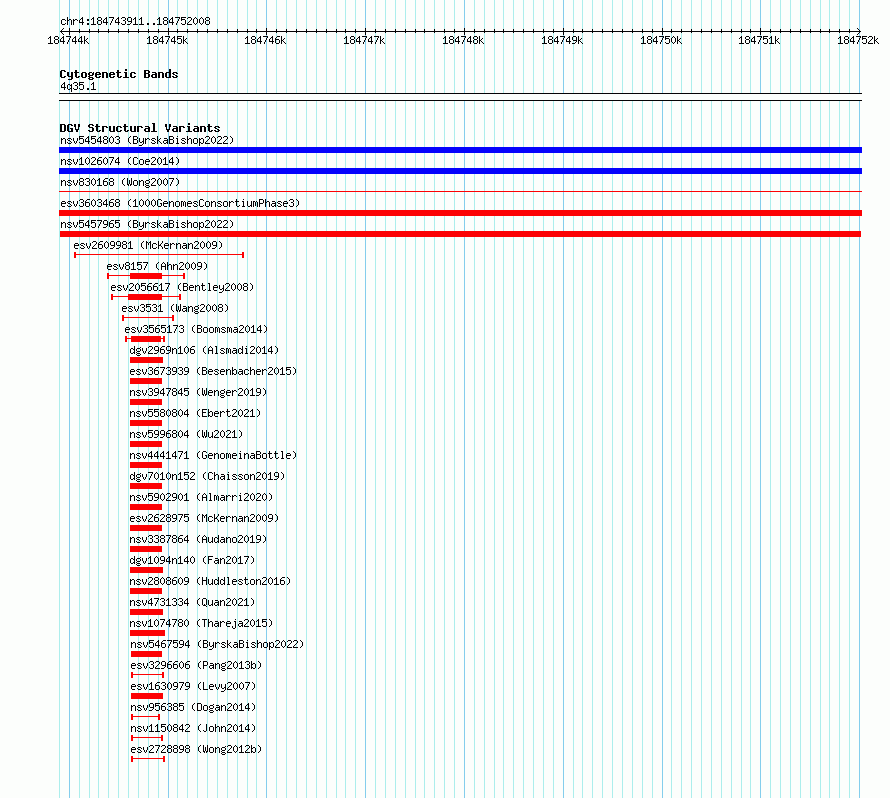Select the 4q35.1 band label
Screen dimensions: 890x798
78,86
